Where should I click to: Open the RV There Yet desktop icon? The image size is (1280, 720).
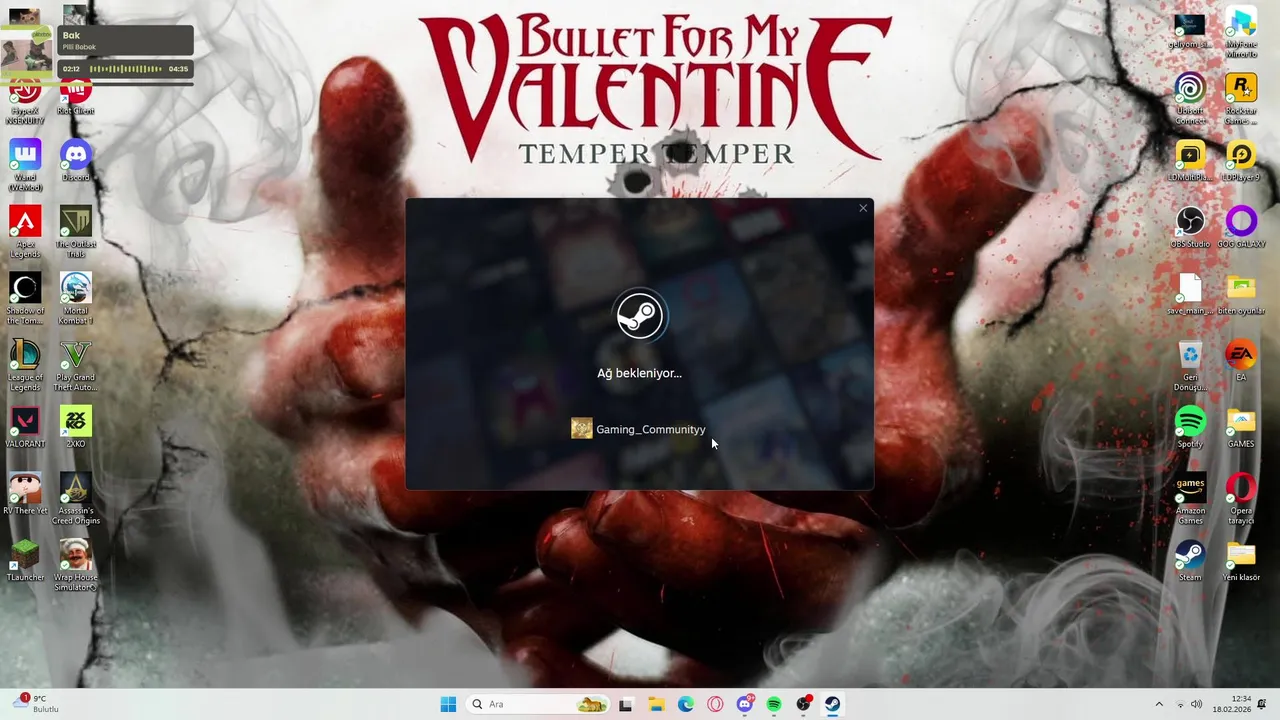pos(25,493)
